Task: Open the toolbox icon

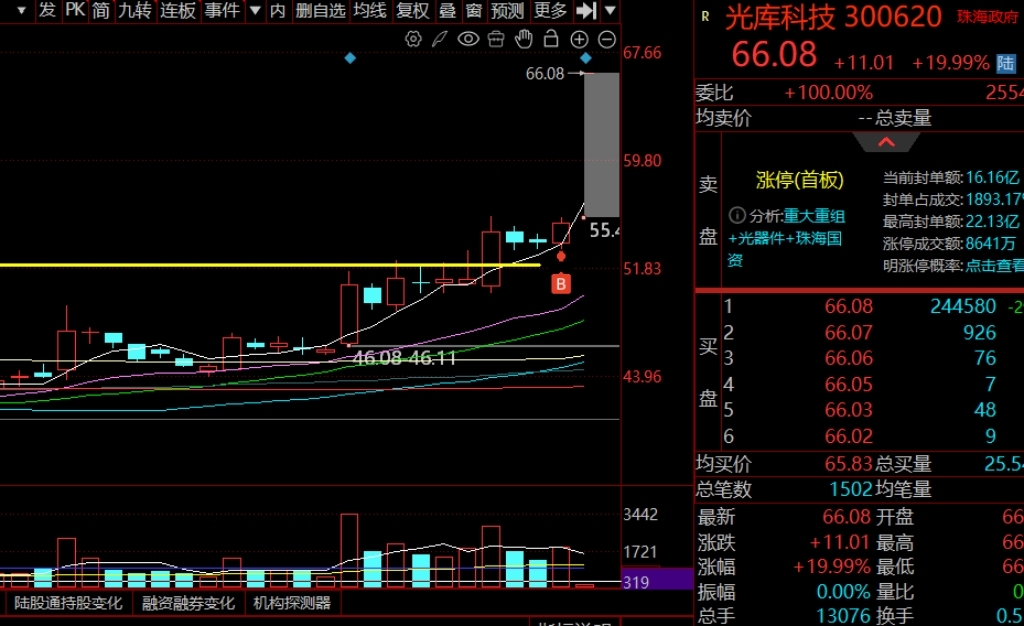Action: point(496,39)
